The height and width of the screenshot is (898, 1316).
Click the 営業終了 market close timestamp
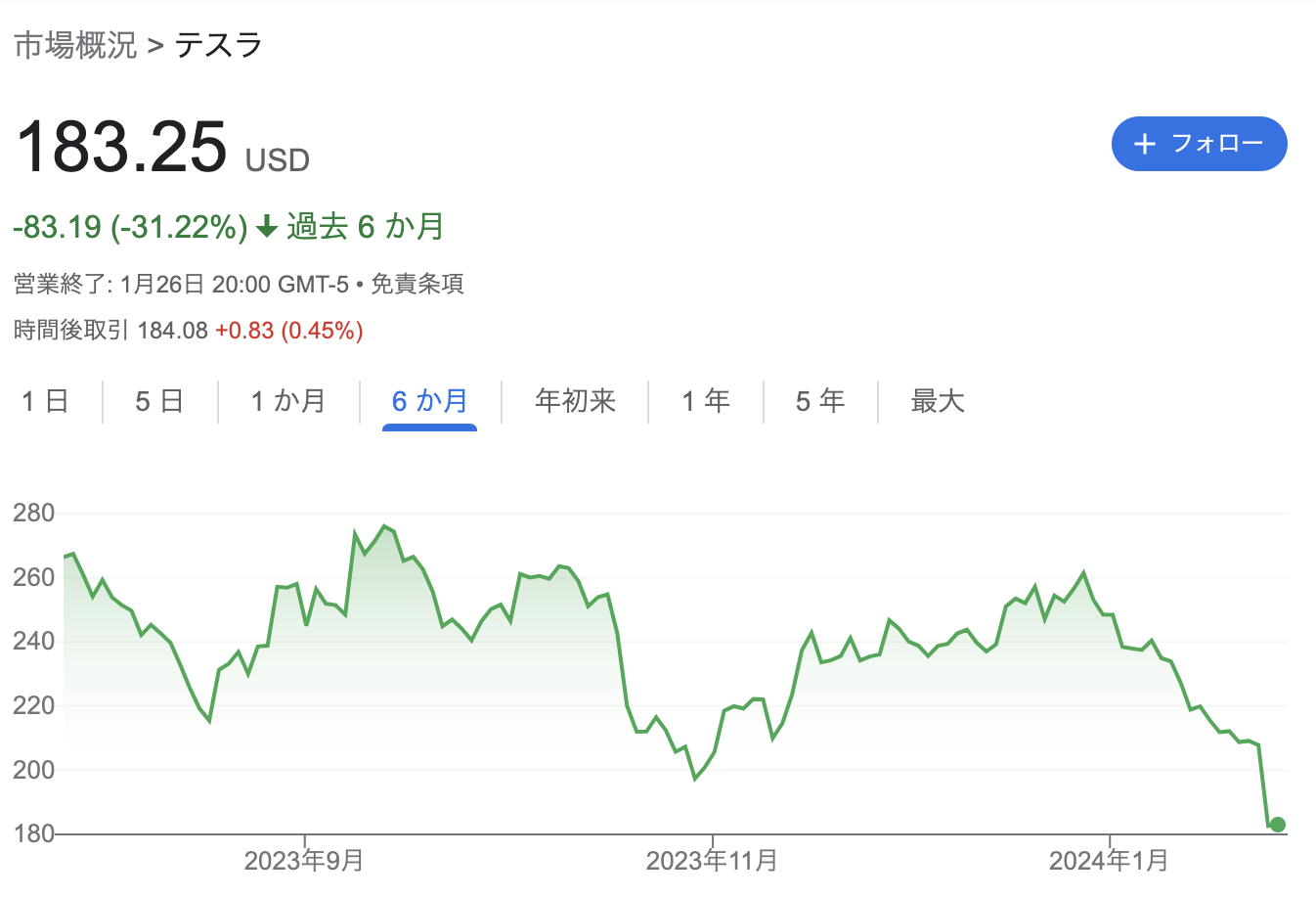(x=181, y=284)
